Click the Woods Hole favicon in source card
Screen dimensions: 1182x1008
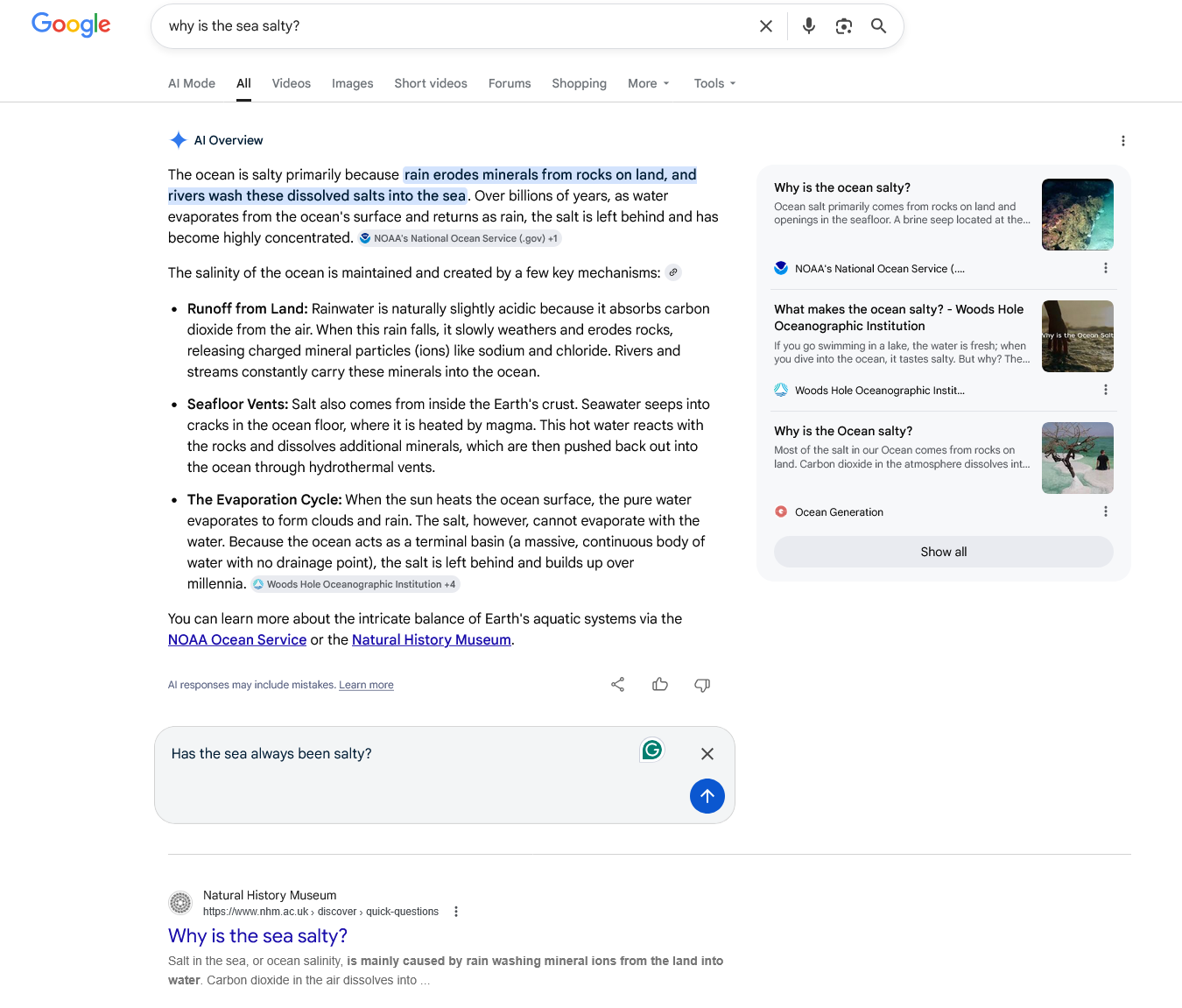click(781, 390)
